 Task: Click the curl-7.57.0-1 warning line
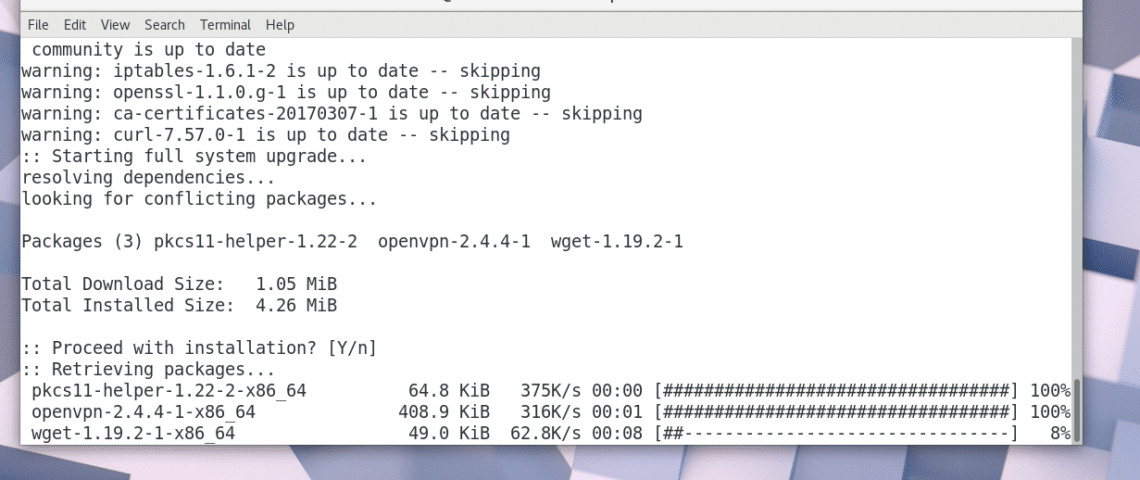[265, 135]
